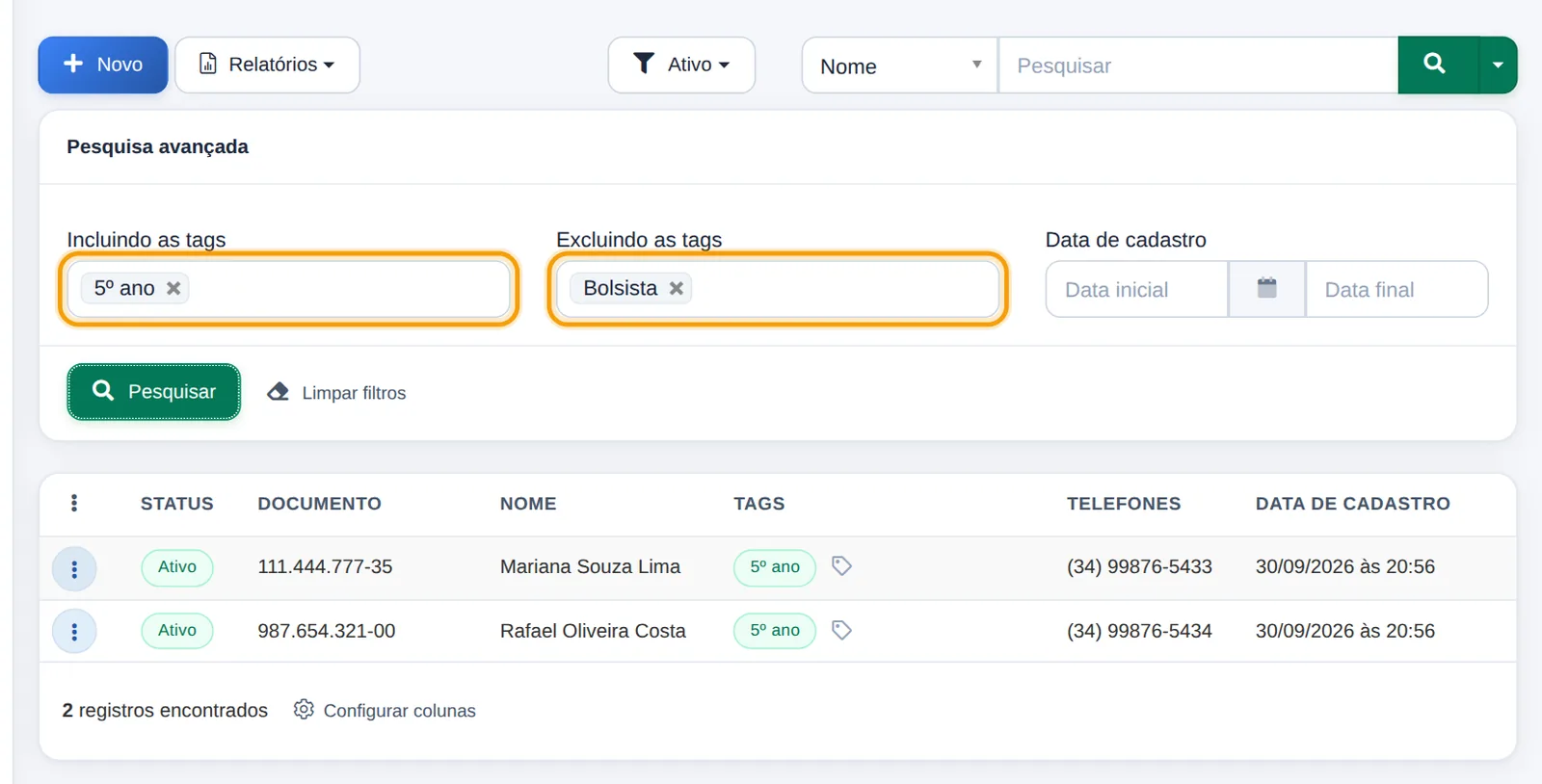Image resolution: width=1542 pixels, height=784 pixels.
Task: Set the Data final field
Action: (x=1396, y=289)
